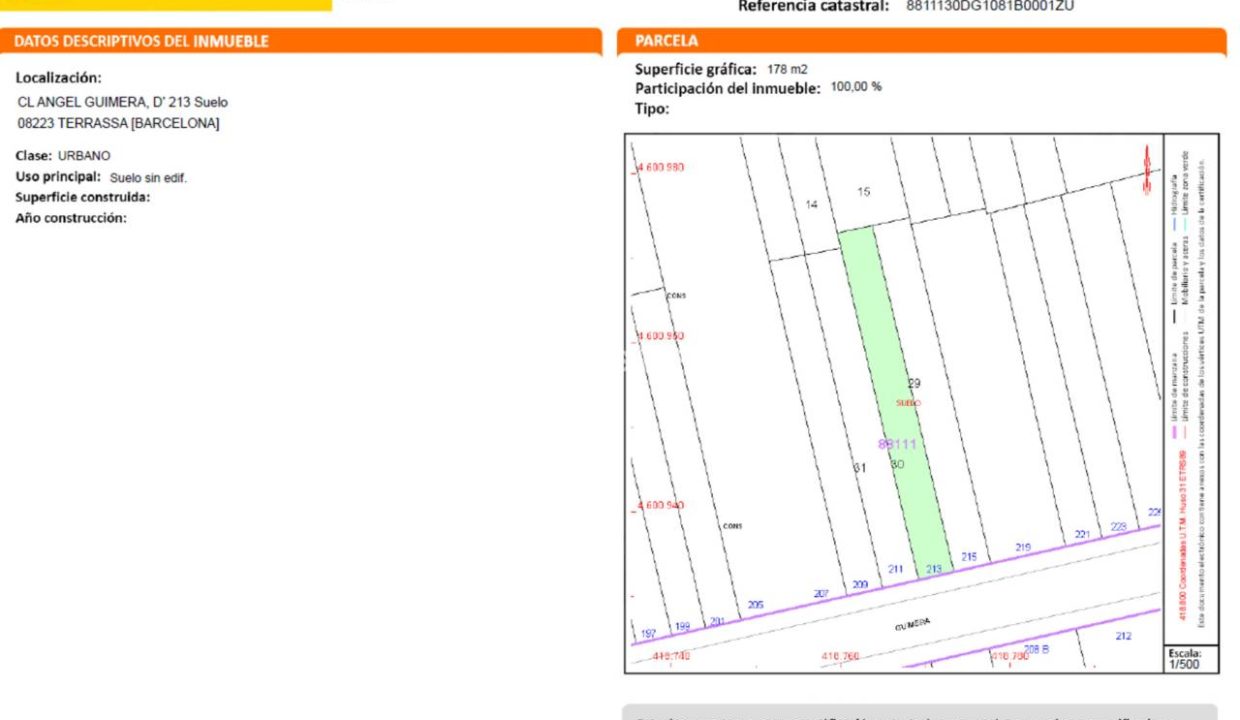This screenshot has height=720, width=1240.
Task: Pick street number 211 on the map
Action: click(x=896, y=570)
